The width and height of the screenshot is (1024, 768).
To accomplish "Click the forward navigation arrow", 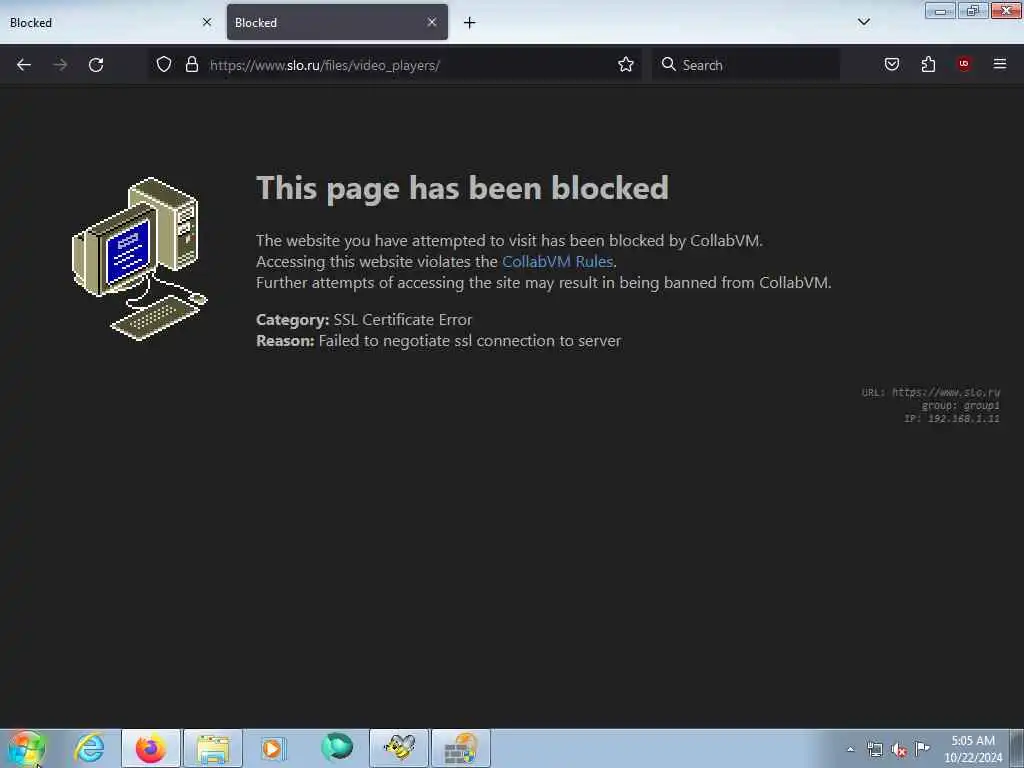I will [x=60, y=65].
